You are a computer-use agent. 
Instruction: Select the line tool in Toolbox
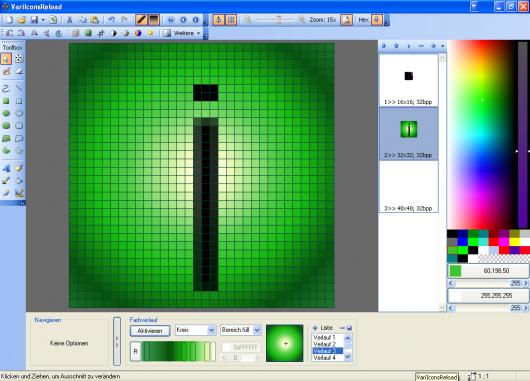coord(19,88)
